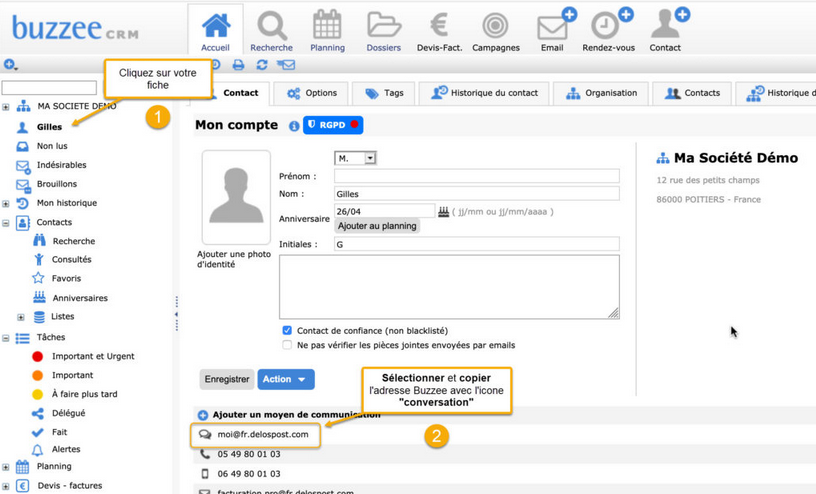The image size is (816, 494).
Task: Click the send email envelope toolbar icon
Action: coord(286,65)
